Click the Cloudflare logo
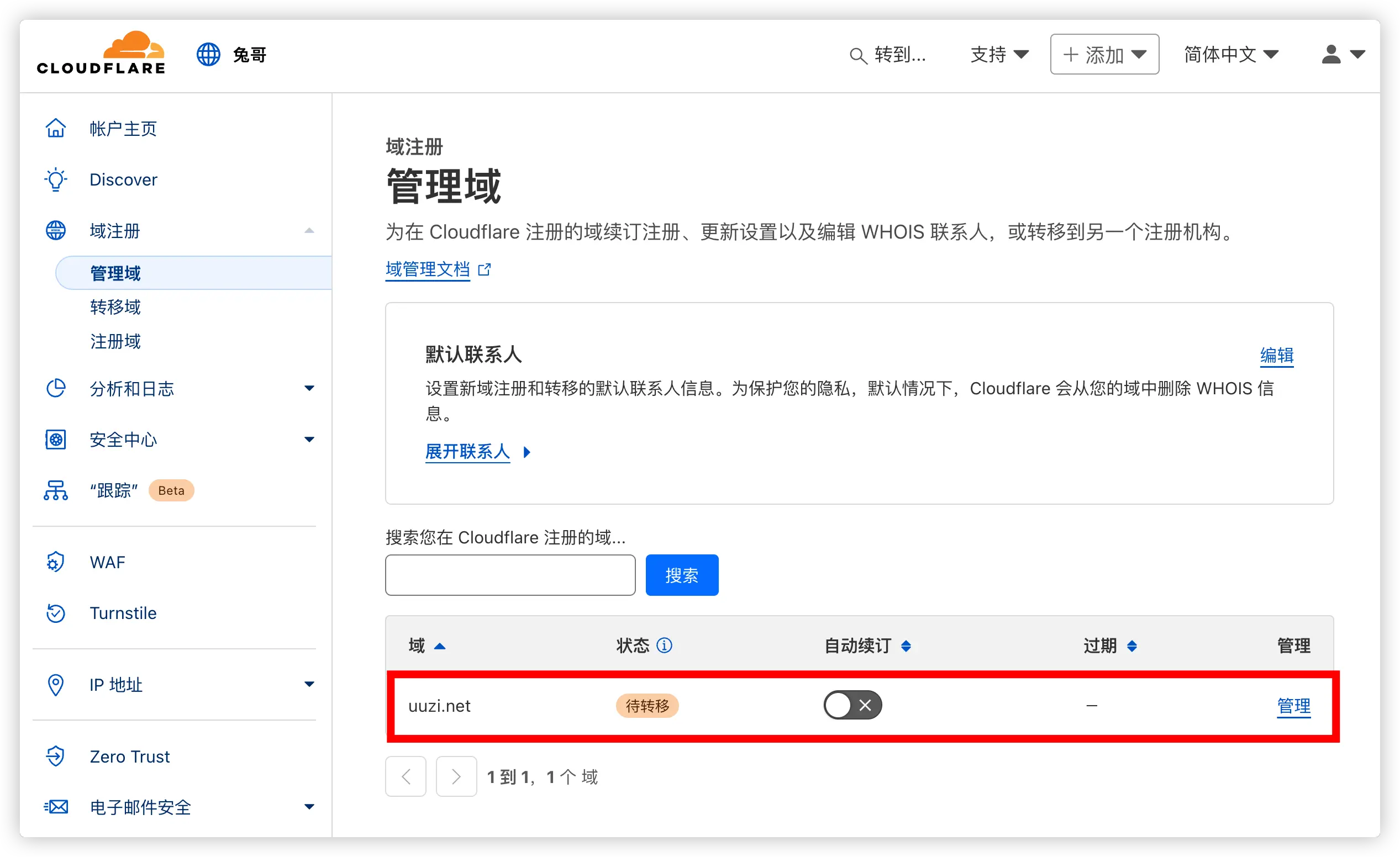Image resolution: width=1400 pixels, height=857 pixels. pos(101,53)
